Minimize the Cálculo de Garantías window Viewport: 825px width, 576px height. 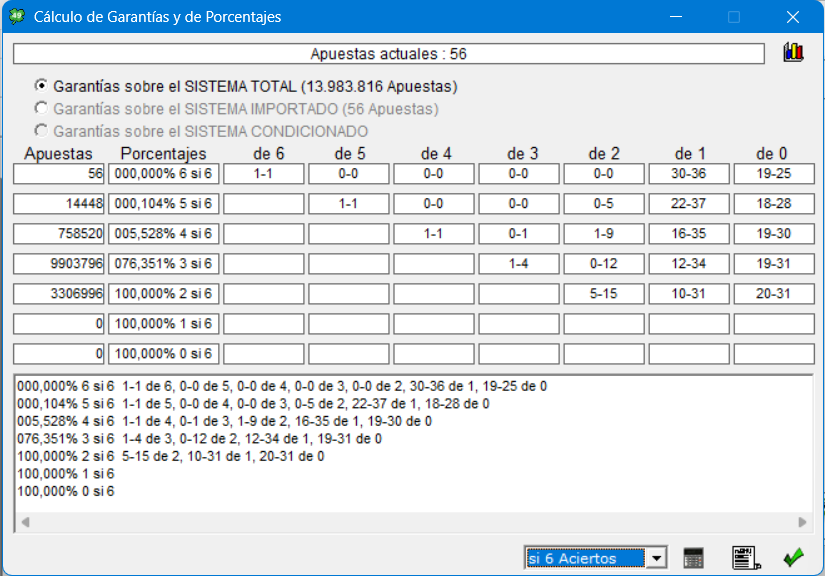[676, 17]
